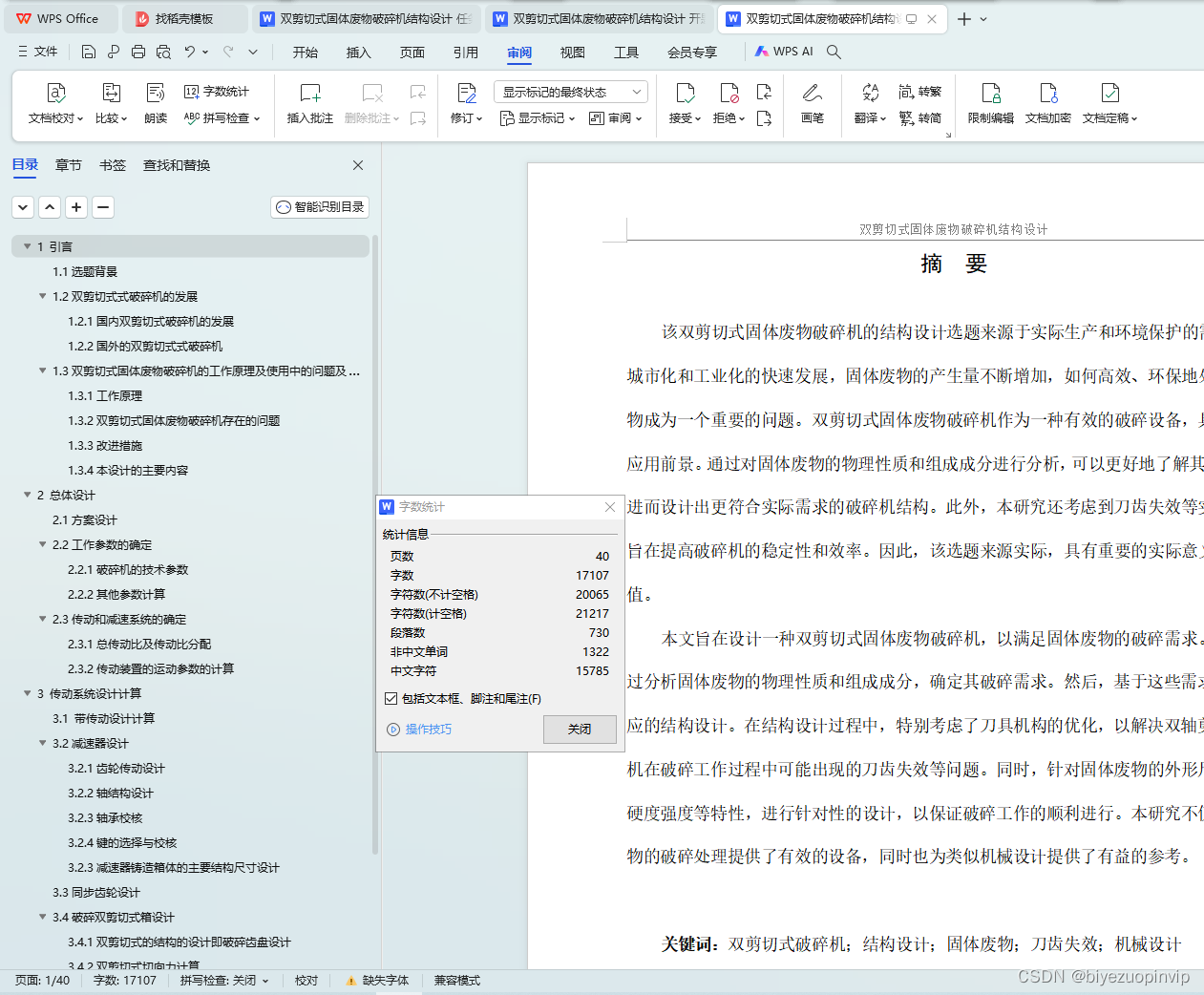Click the Save icon in quick toolbar
Viewport: 1204px width, 995px height.
coord(89,52)
